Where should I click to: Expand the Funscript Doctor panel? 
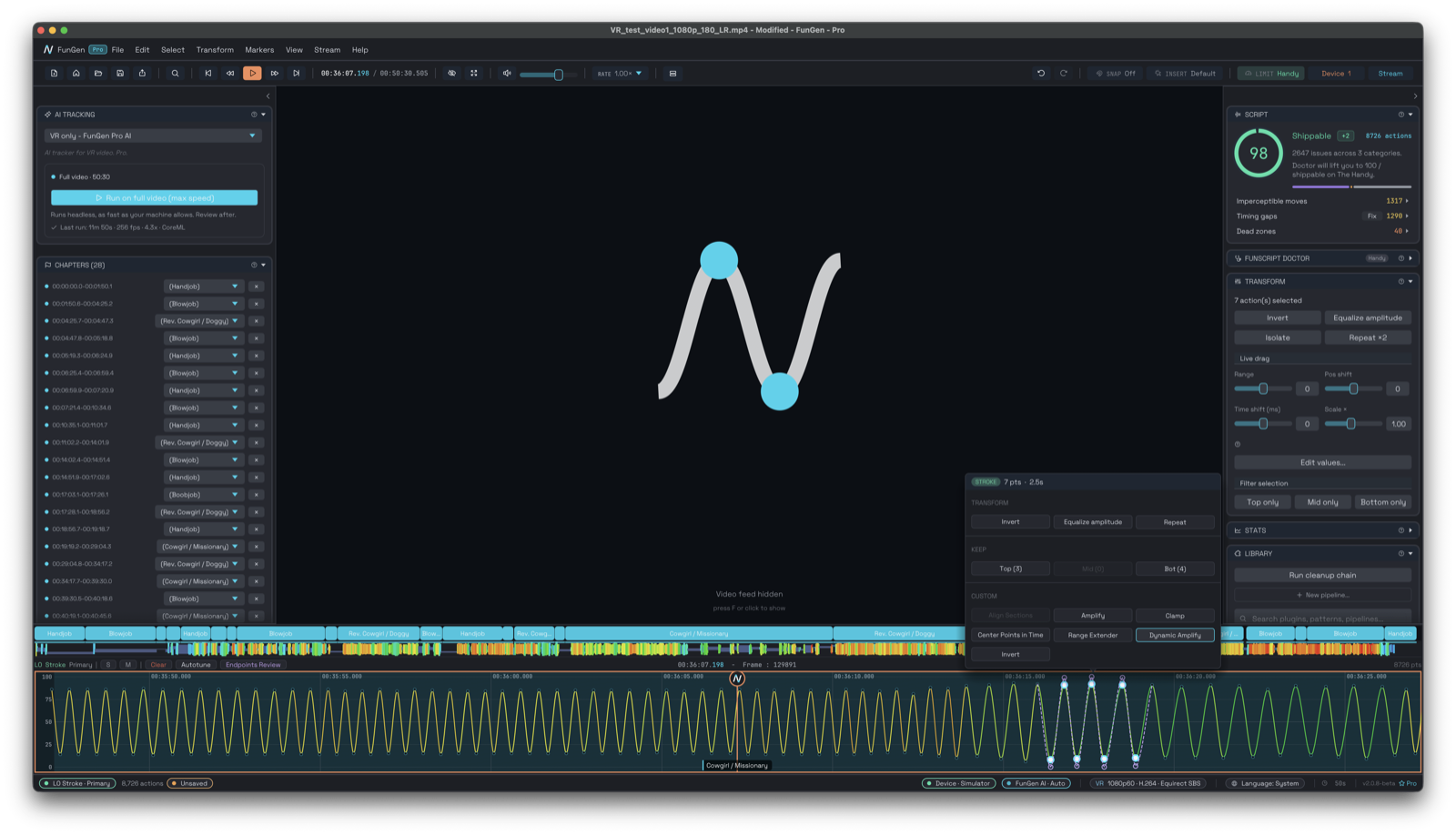[x=1410, y=258]
